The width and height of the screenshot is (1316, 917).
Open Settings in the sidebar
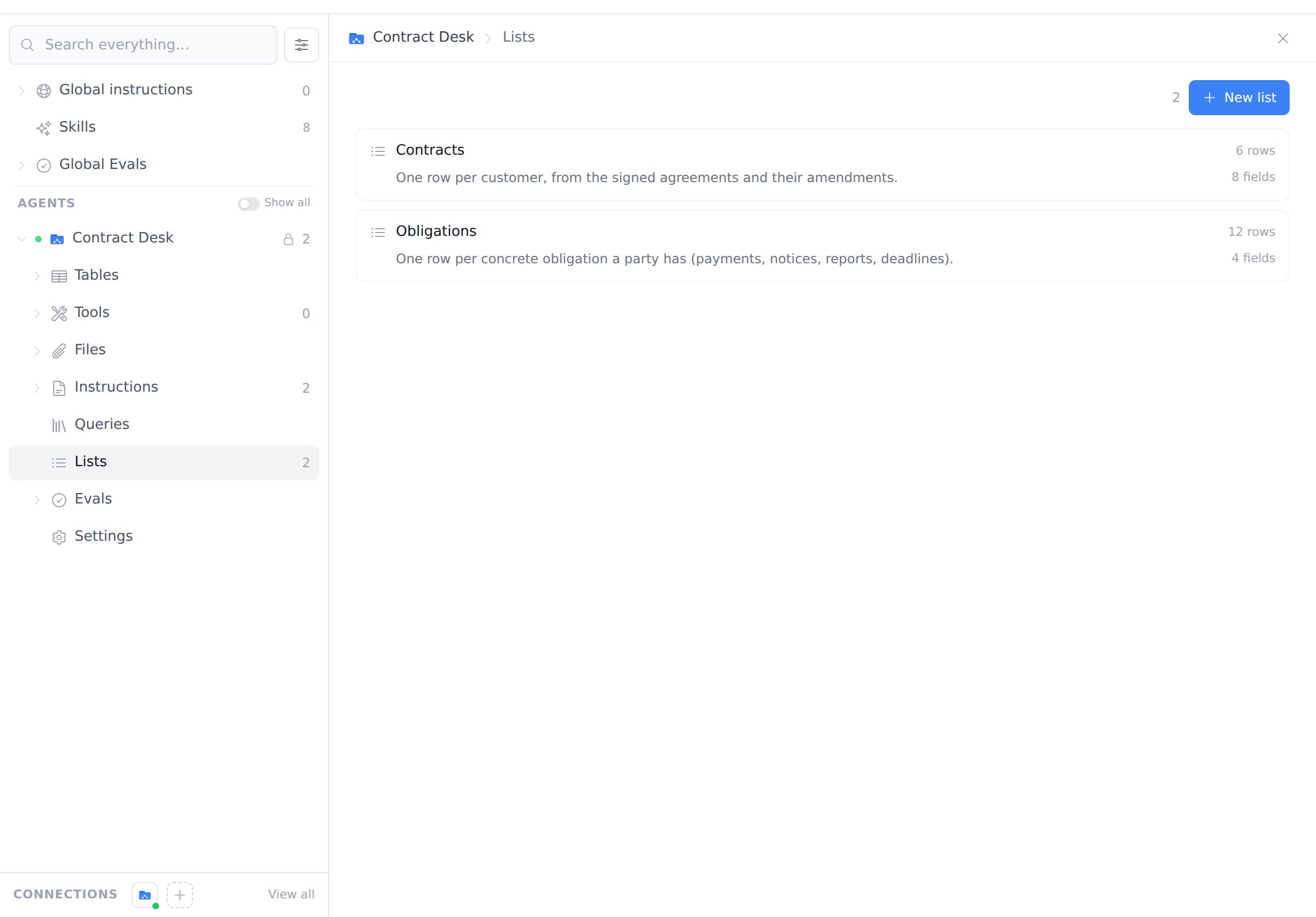pos(164,536)
